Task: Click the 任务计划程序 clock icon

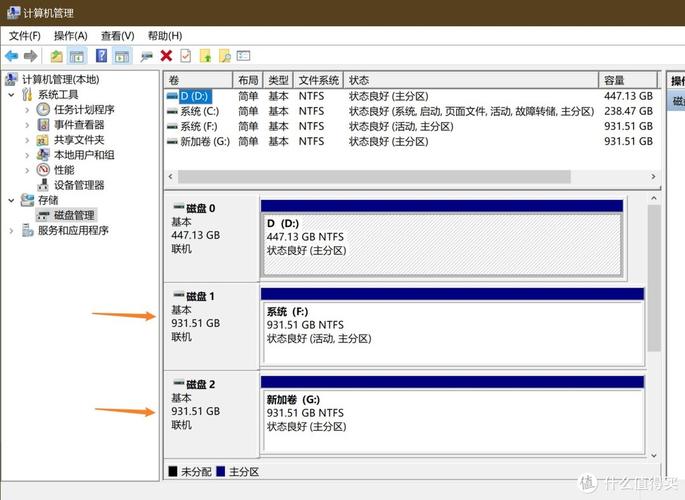Action: coord(43,109)
